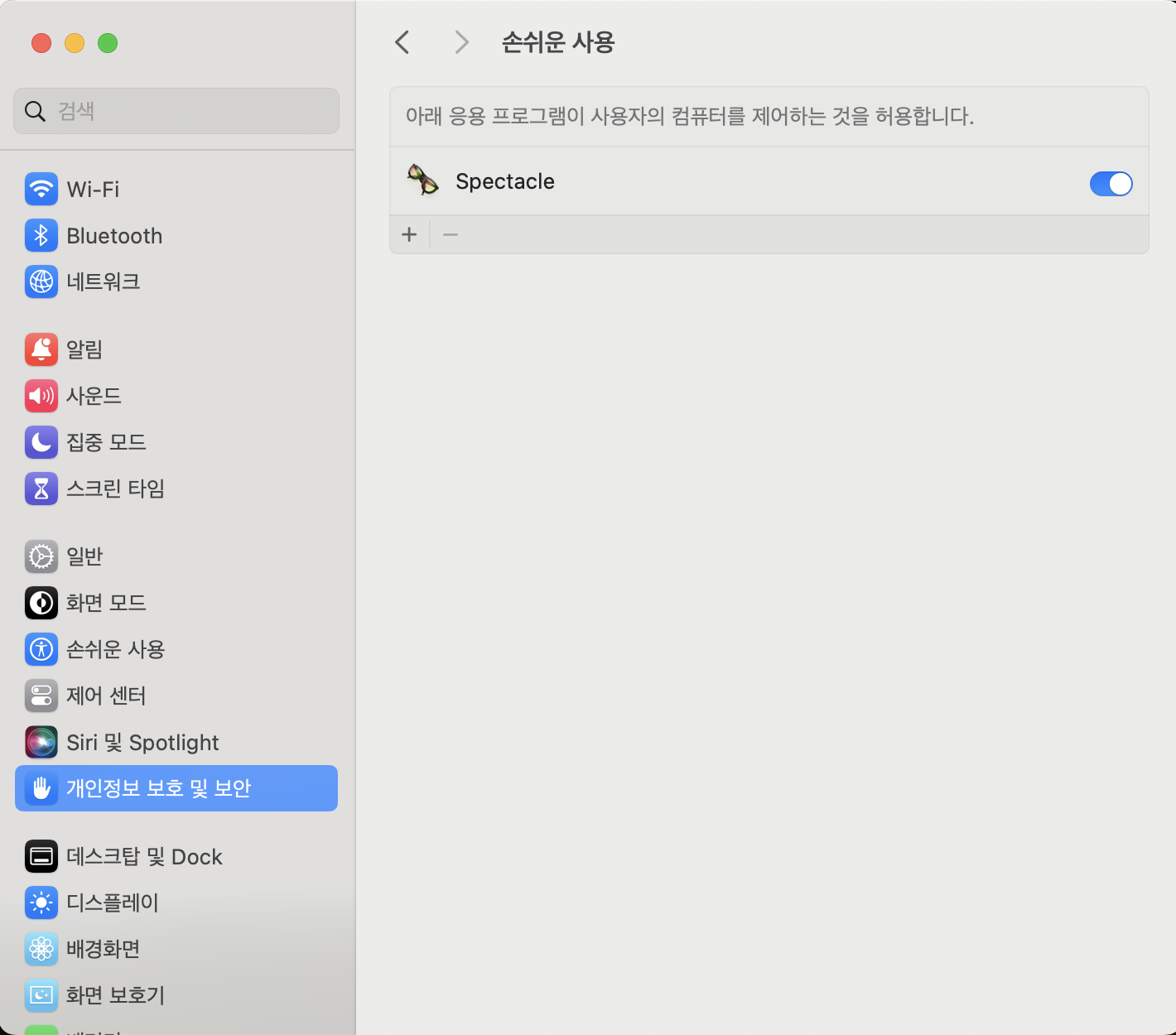Click the 알림 bell icon

pos(41,349)
